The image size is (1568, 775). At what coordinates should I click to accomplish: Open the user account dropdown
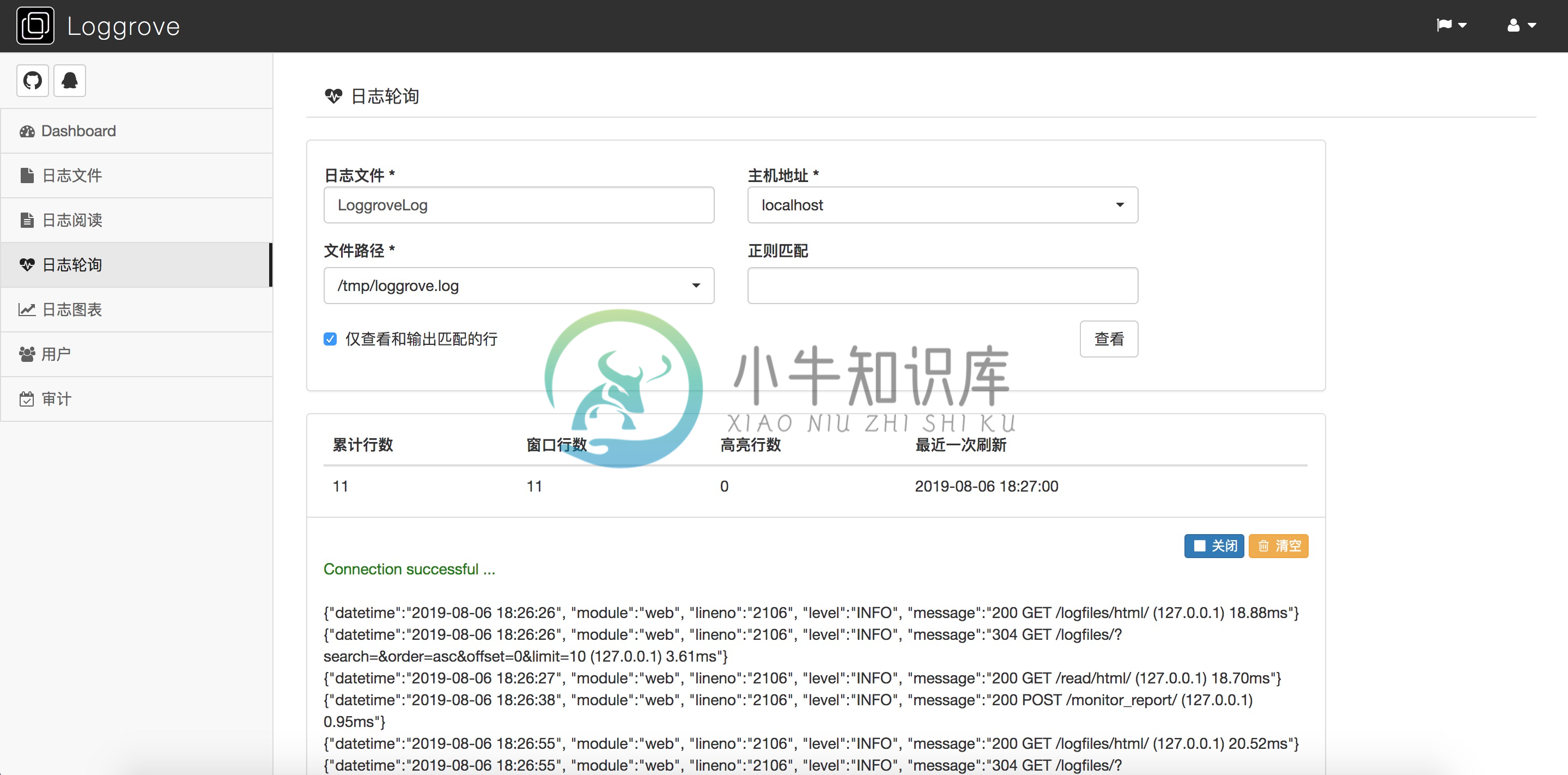(1521, 25)
